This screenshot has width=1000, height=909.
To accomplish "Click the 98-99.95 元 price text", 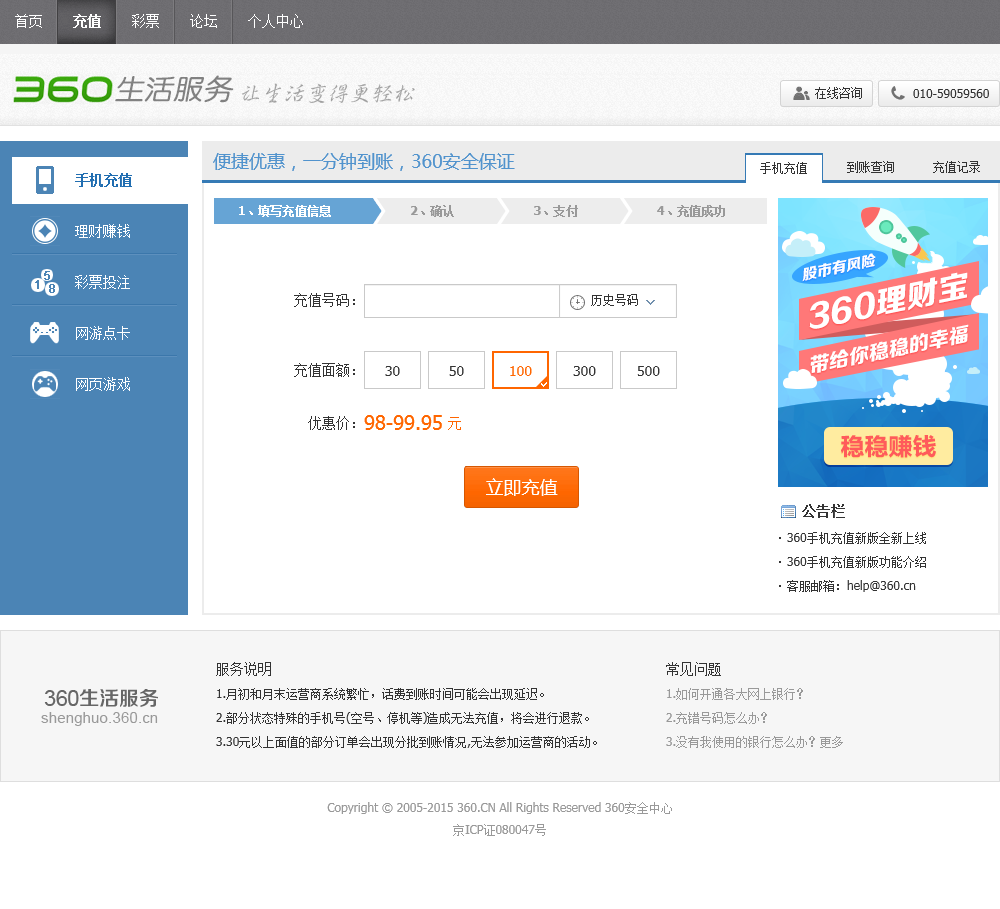I will point(413,423).
